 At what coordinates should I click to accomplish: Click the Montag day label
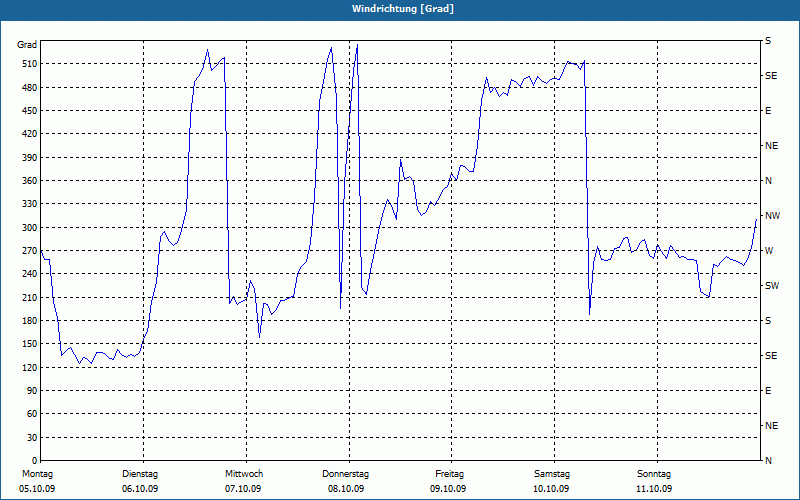pos(37,474)
